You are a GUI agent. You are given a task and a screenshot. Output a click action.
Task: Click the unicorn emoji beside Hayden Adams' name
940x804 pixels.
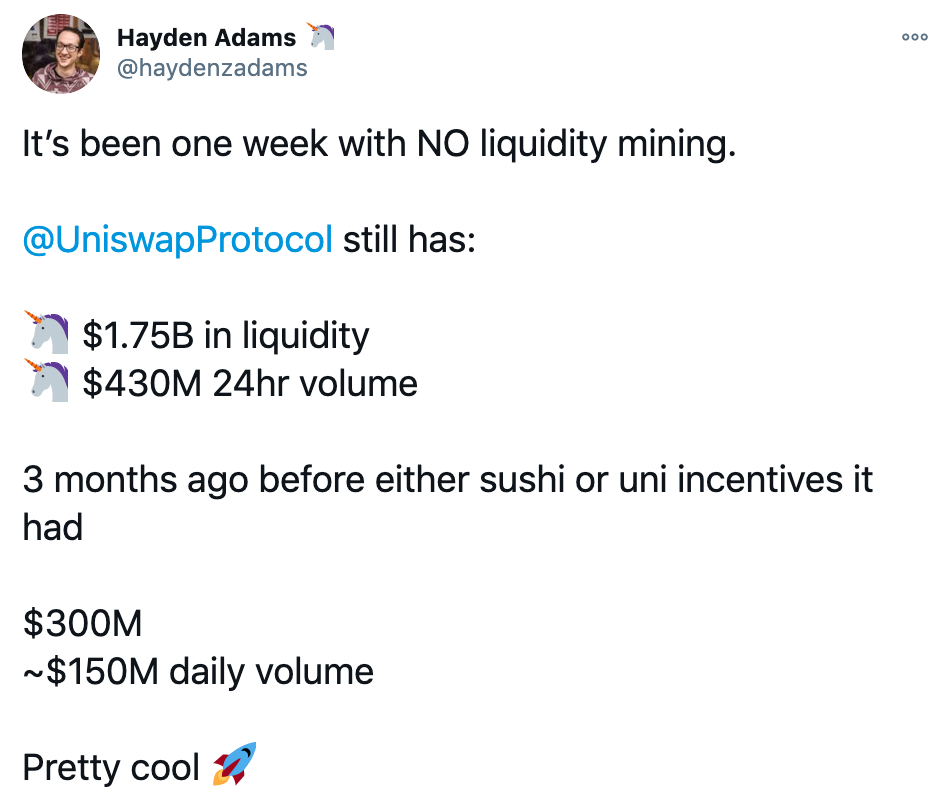321,36
